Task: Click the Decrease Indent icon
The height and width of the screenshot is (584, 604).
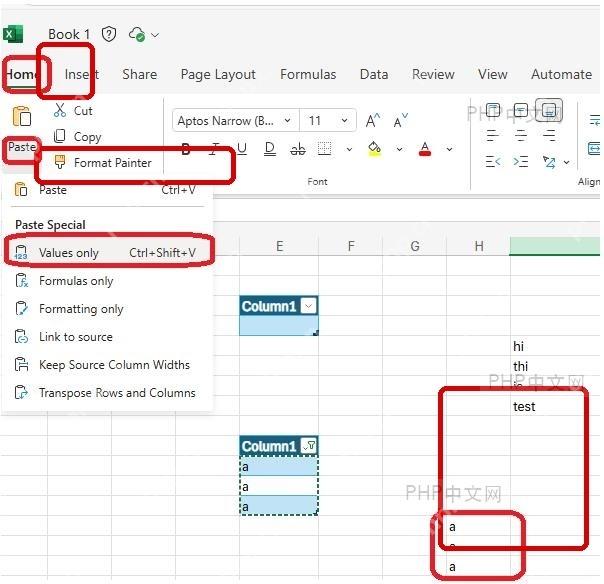Action: click(x=493, y=161)
